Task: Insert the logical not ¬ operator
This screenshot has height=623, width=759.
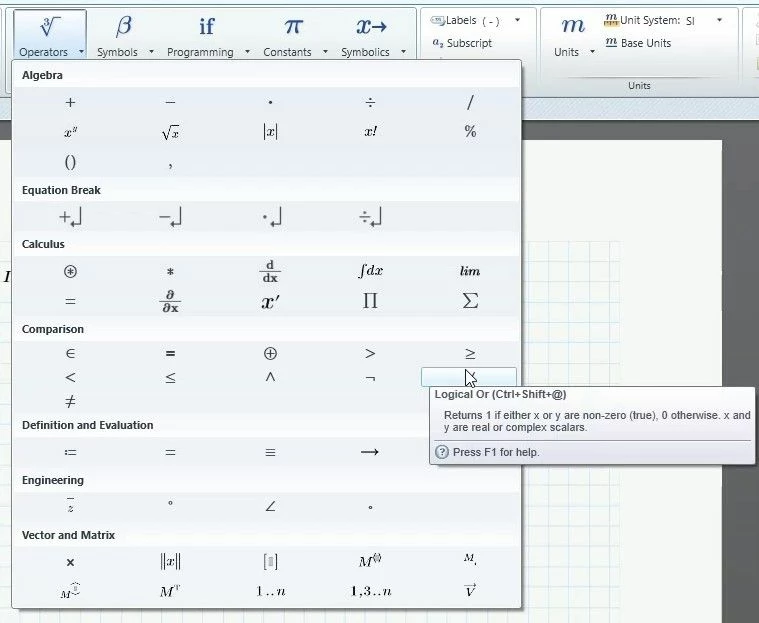Action: tap(370, 379)
